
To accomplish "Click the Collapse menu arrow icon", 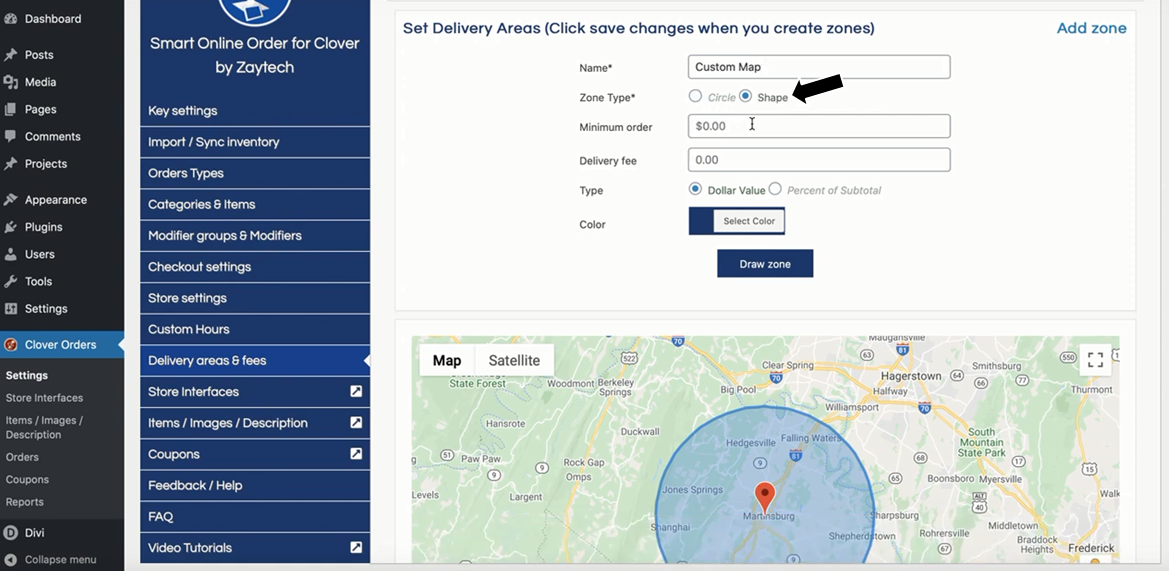I will click(10, 560).
